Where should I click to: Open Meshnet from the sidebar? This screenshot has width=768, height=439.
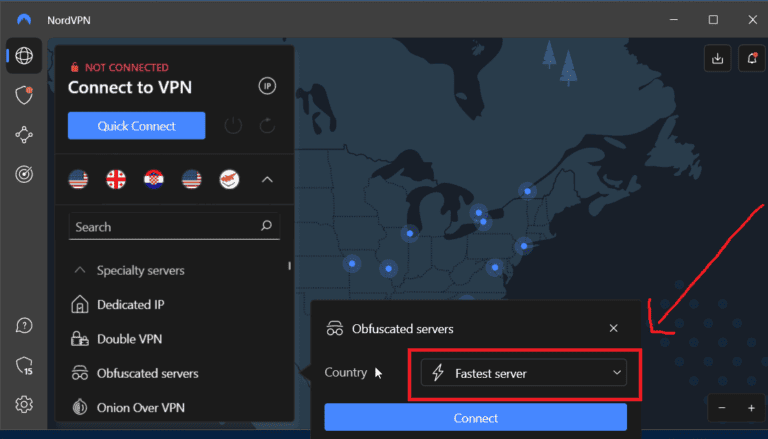[24, 134]
